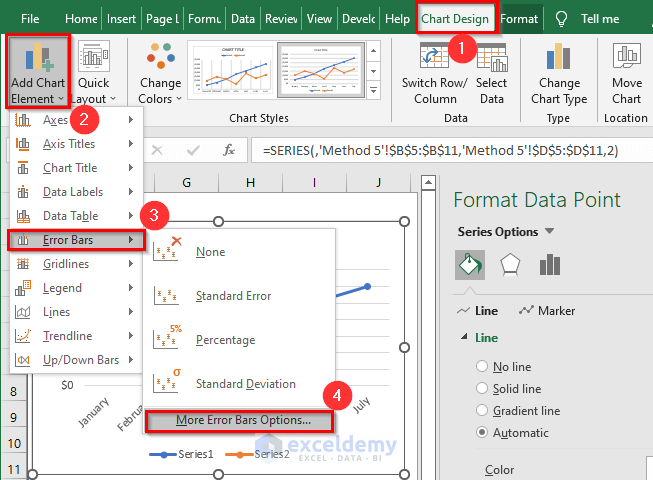Open the Help tab
Image resolution: width=653 pixels, height=480 pixels.
click(397, 19)
